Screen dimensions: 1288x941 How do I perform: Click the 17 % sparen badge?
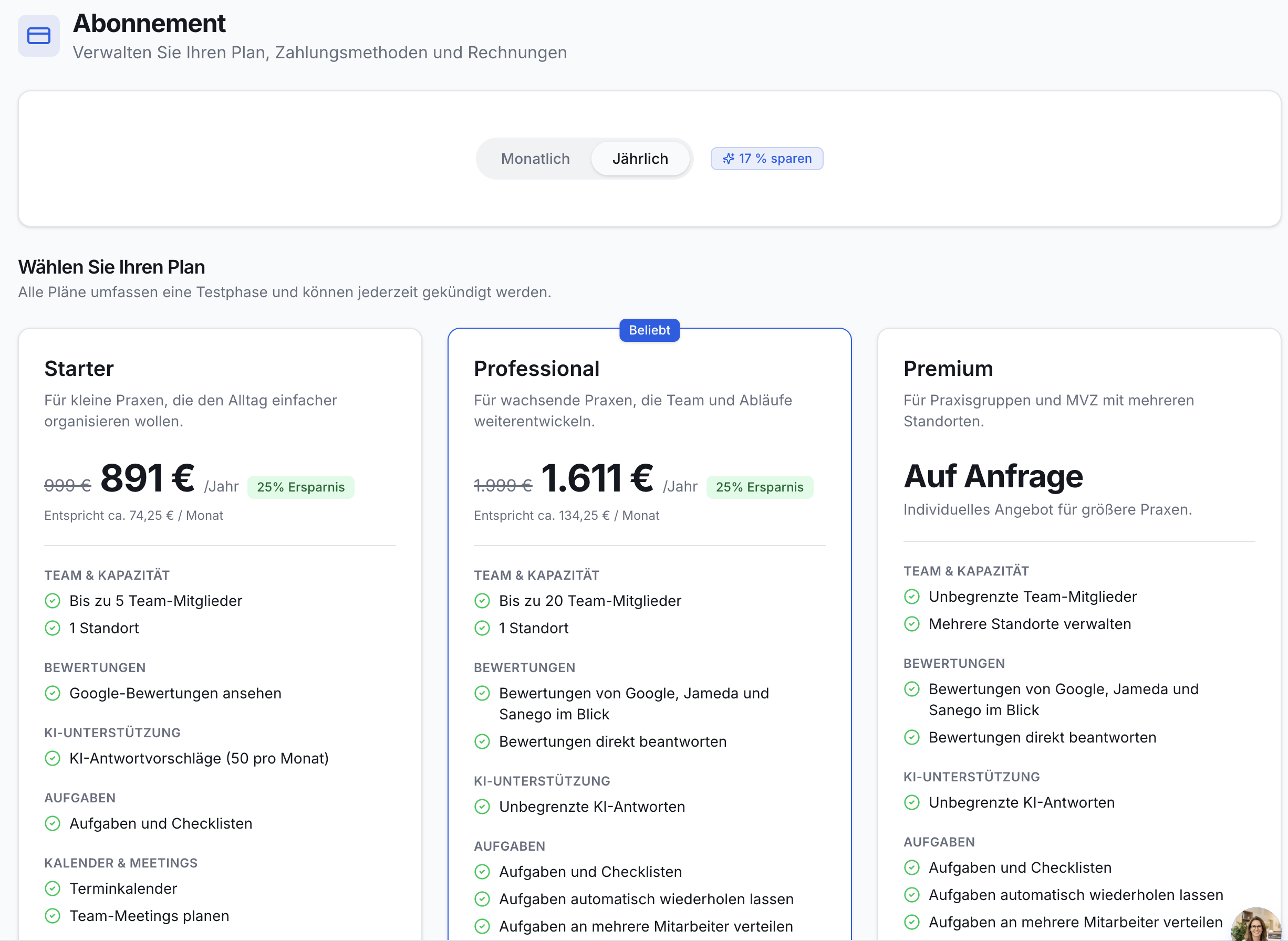tap(766, 159)
